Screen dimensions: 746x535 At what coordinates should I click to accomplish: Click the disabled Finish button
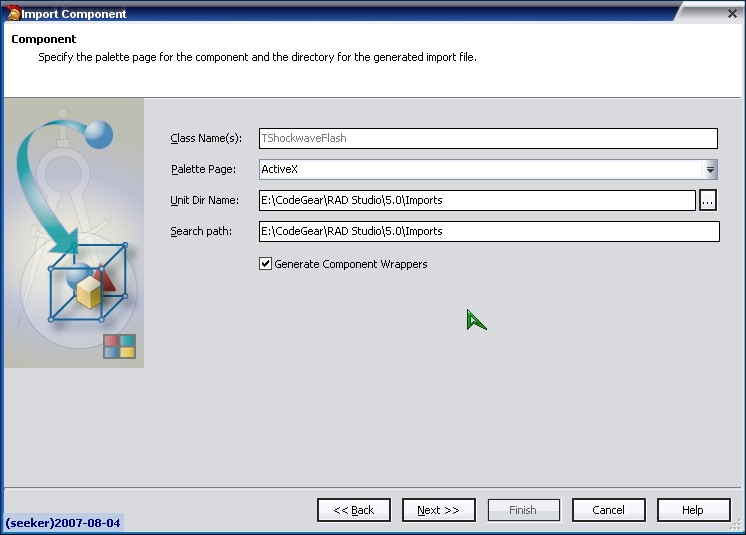point(523,510)
